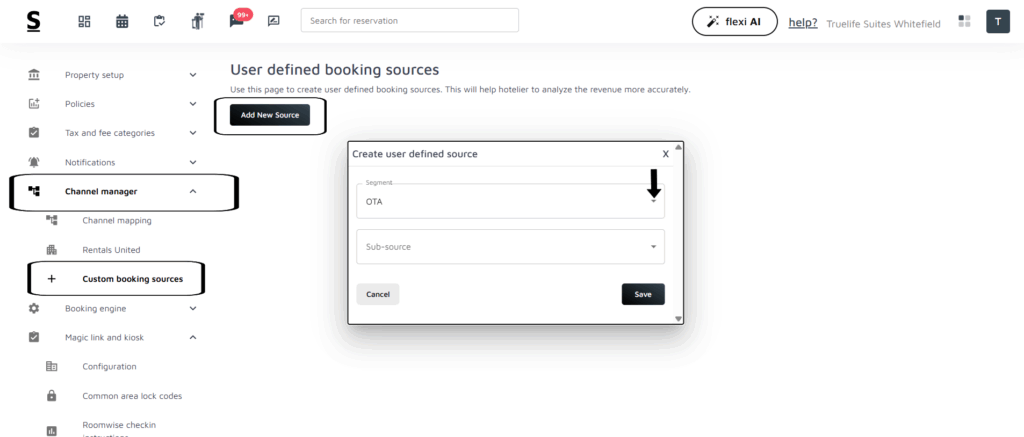Open the apps grid near profile

964,21
